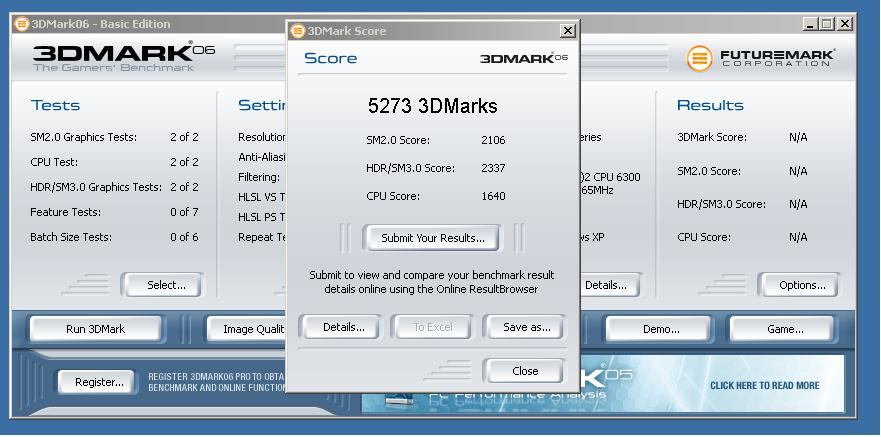Screen dimensions: 881x437
Task: Click the Register 3DMark06 Pro banner text
Action: tap(217, 382)
